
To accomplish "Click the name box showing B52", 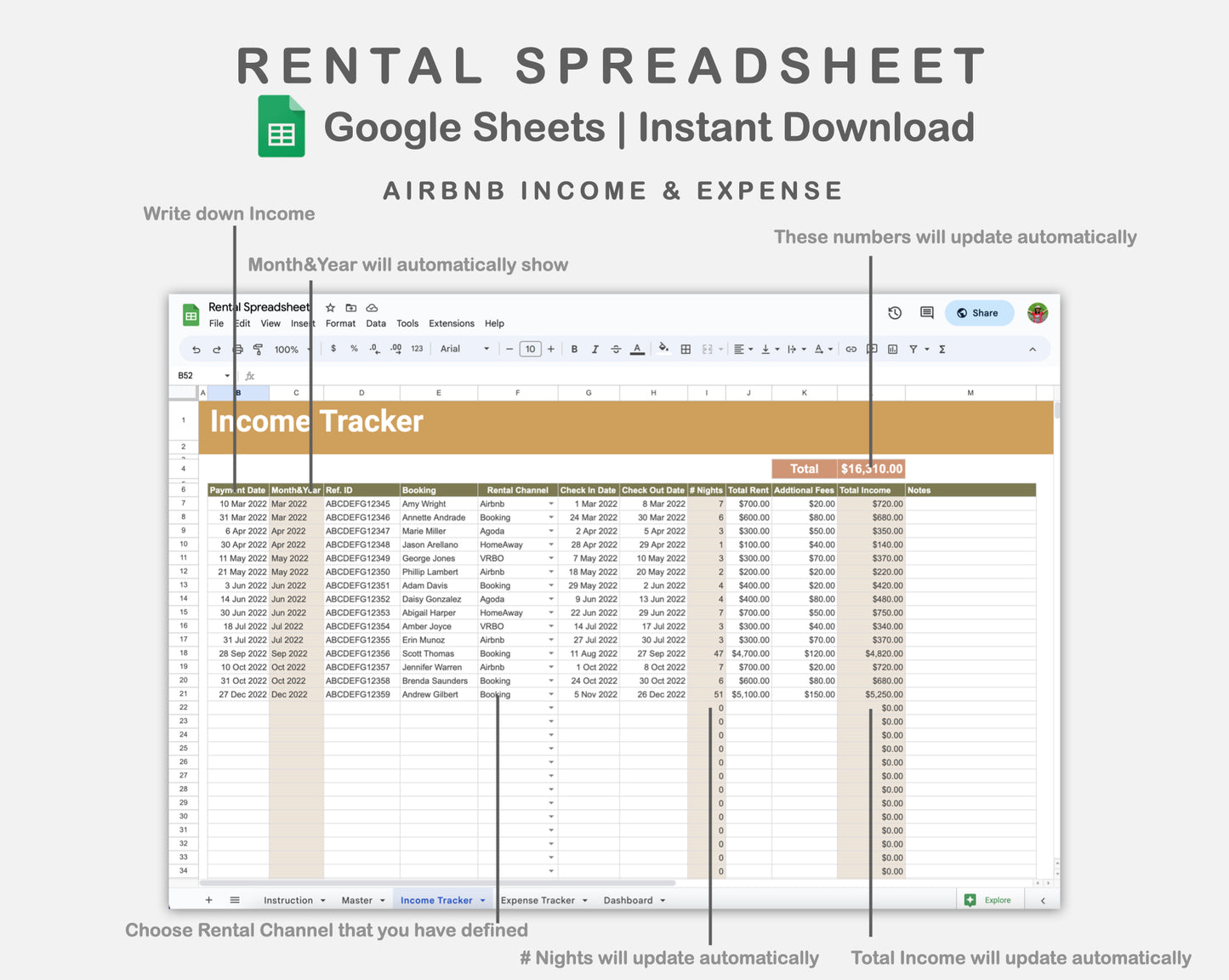I will pyautogui.click(x=202, y=375).
